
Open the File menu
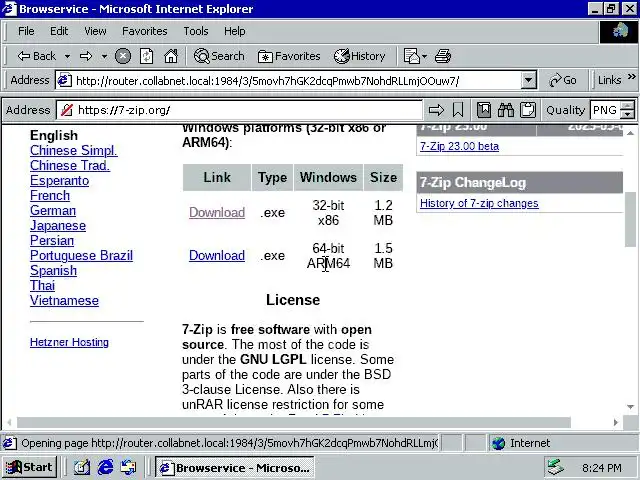pos(26,31)
